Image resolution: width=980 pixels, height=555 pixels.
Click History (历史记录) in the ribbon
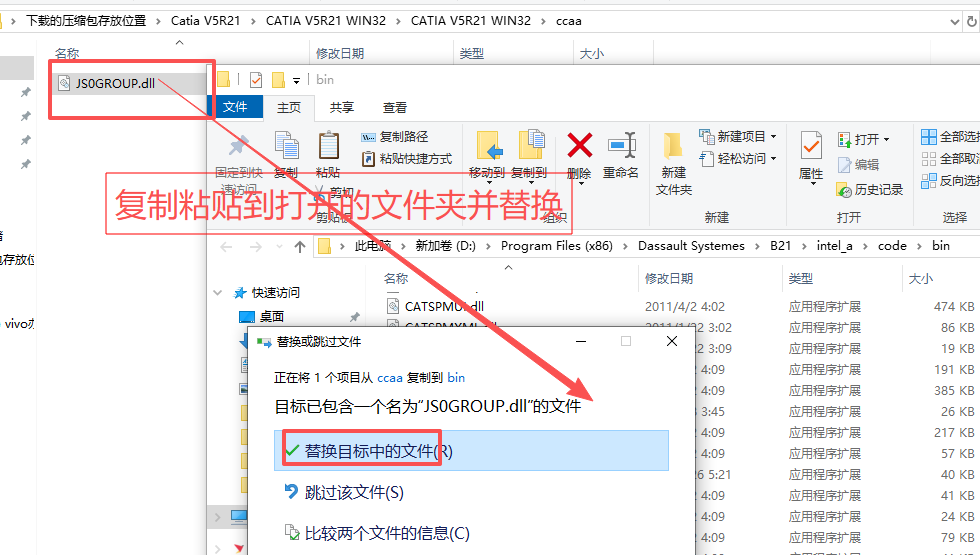click(871, 189)
